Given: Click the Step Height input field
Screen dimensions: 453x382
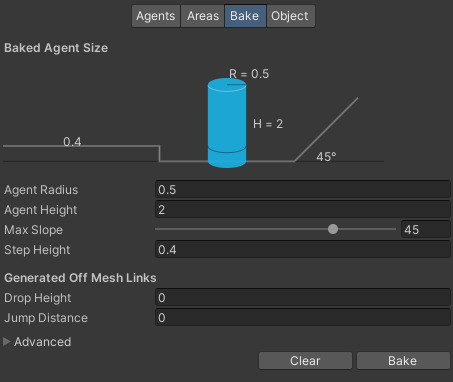Looking at the screenshot, I should click(x=303, y=250).
